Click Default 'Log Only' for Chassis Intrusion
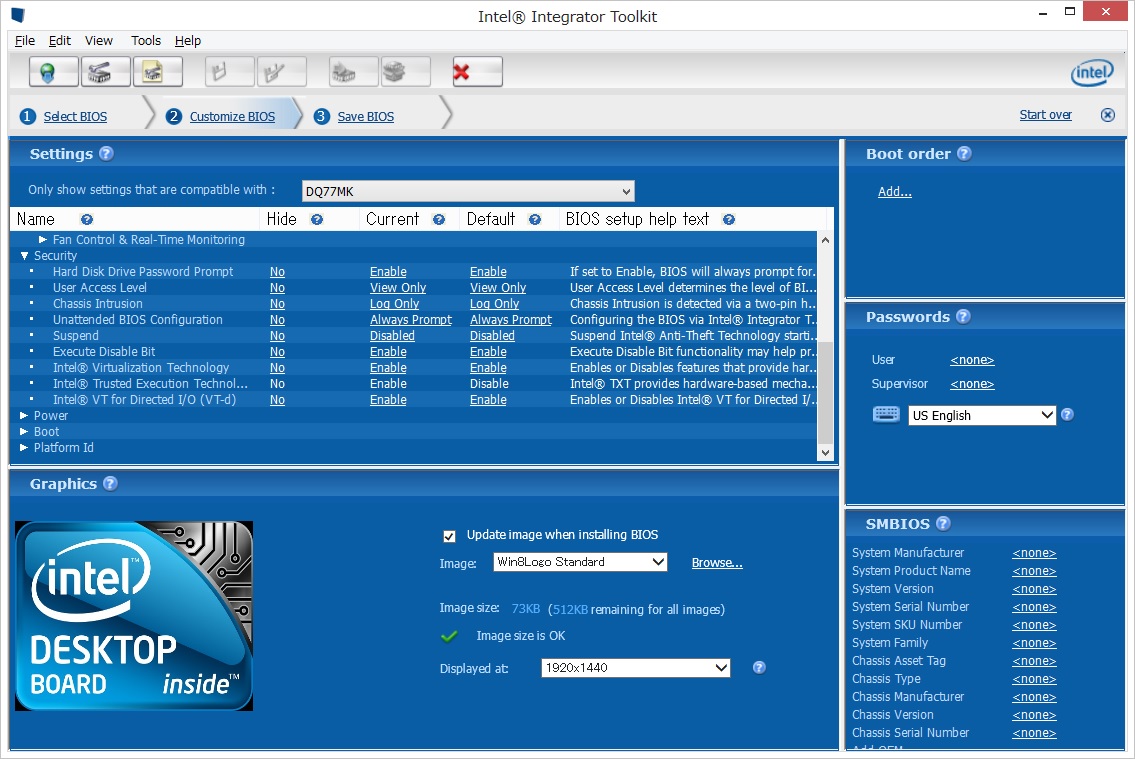 click(494, 304)
